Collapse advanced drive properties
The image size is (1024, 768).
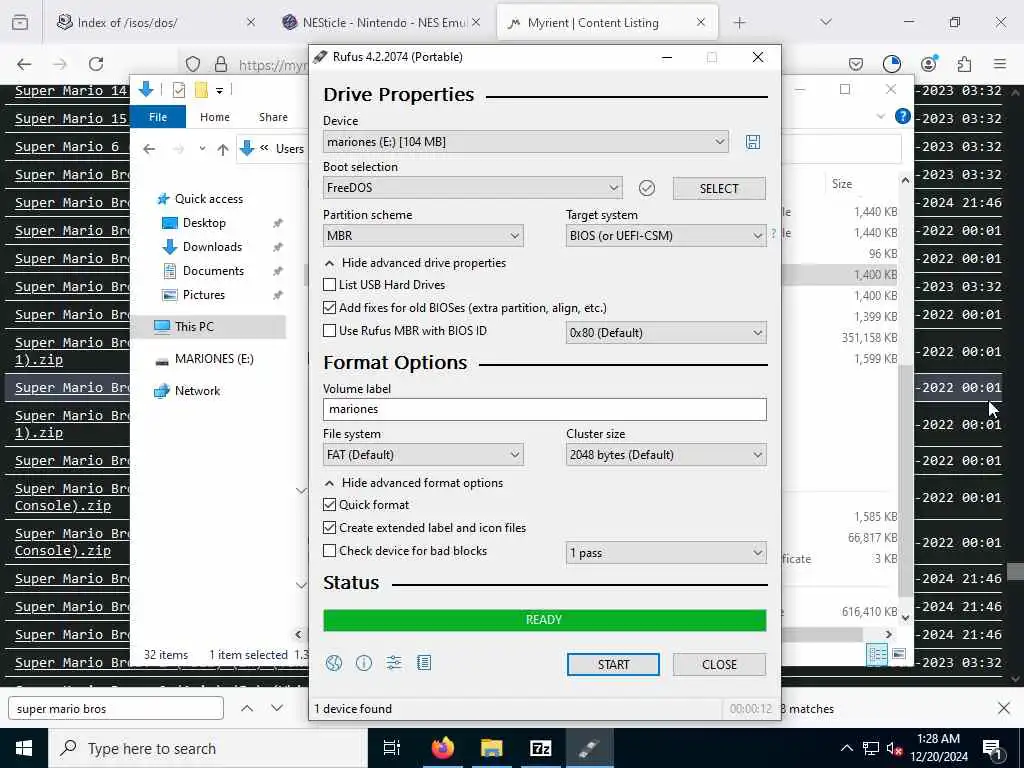(x=415, y=263)
